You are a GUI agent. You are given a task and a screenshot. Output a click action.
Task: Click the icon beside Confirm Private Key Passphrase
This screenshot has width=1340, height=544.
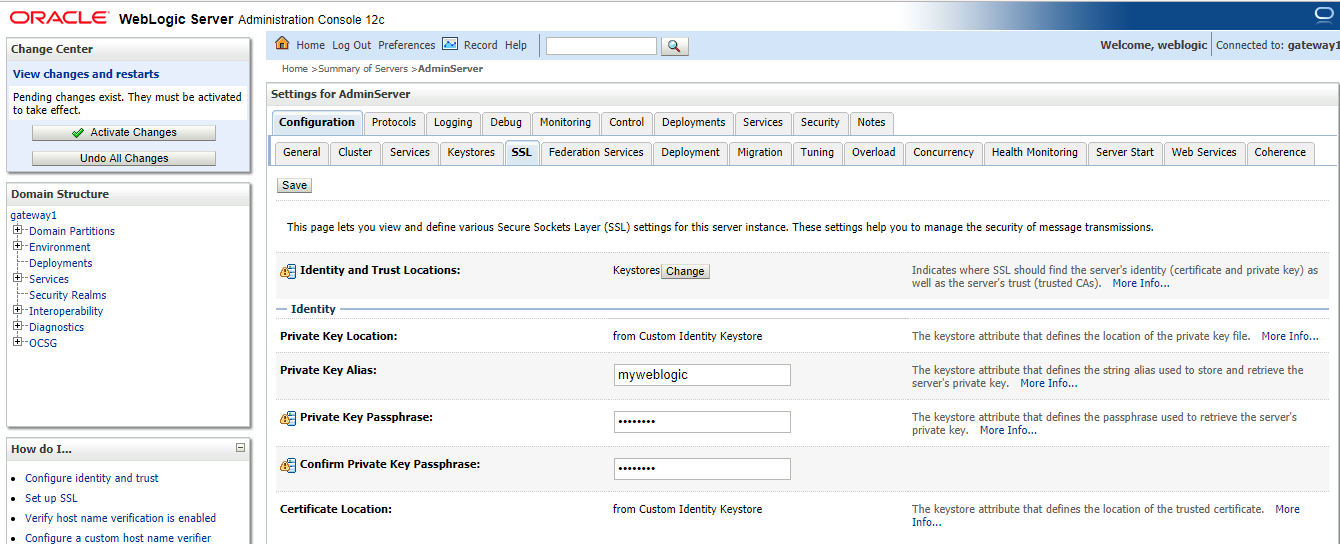point(288,465)
